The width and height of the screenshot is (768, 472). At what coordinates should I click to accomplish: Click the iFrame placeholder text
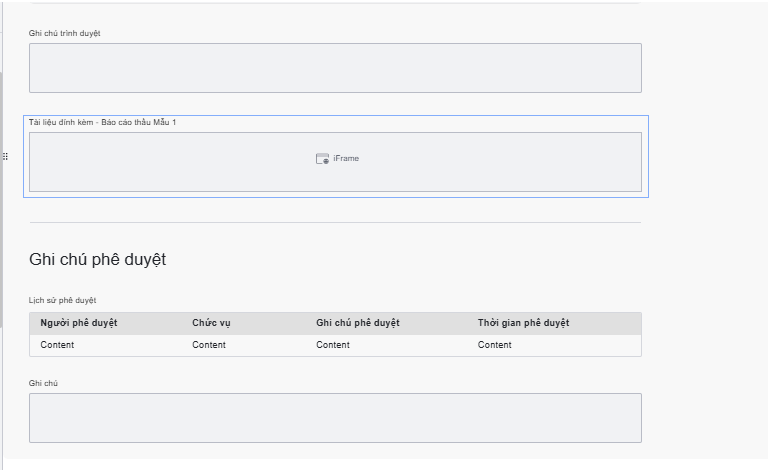pyautogui.click(x=346, y=159)
